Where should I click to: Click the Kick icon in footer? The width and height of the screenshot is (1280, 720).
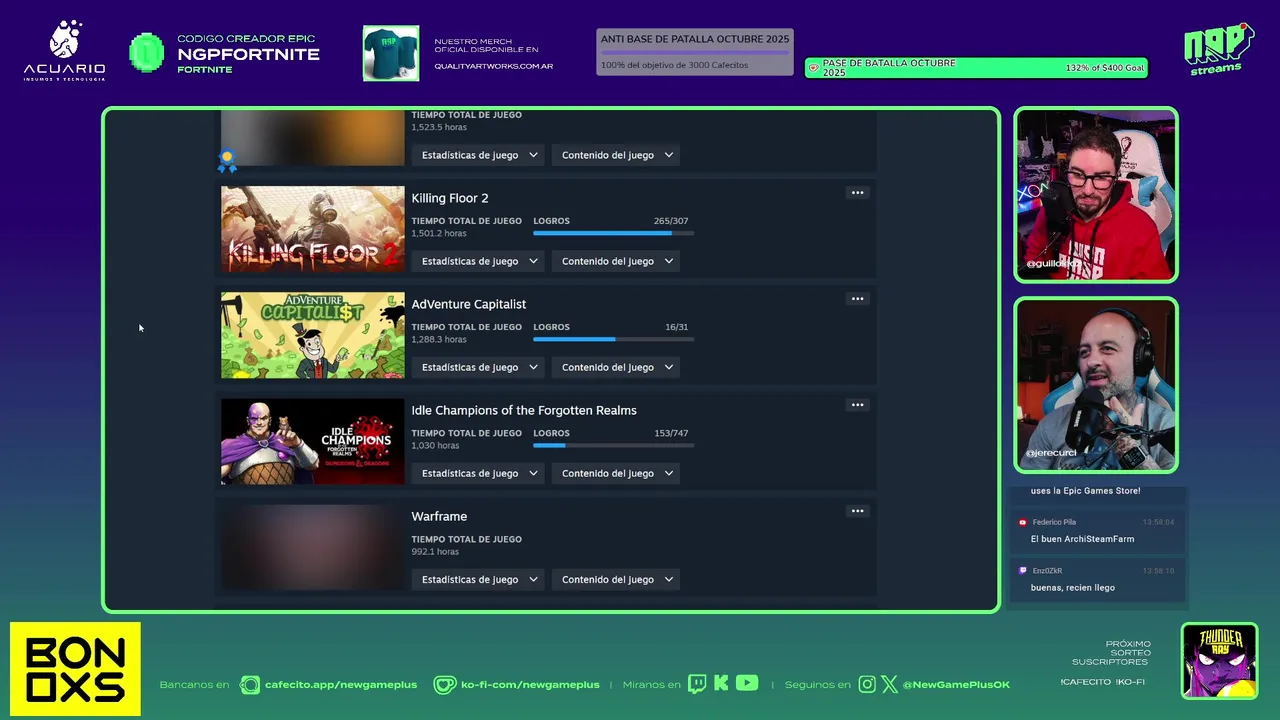click(721, 684)
